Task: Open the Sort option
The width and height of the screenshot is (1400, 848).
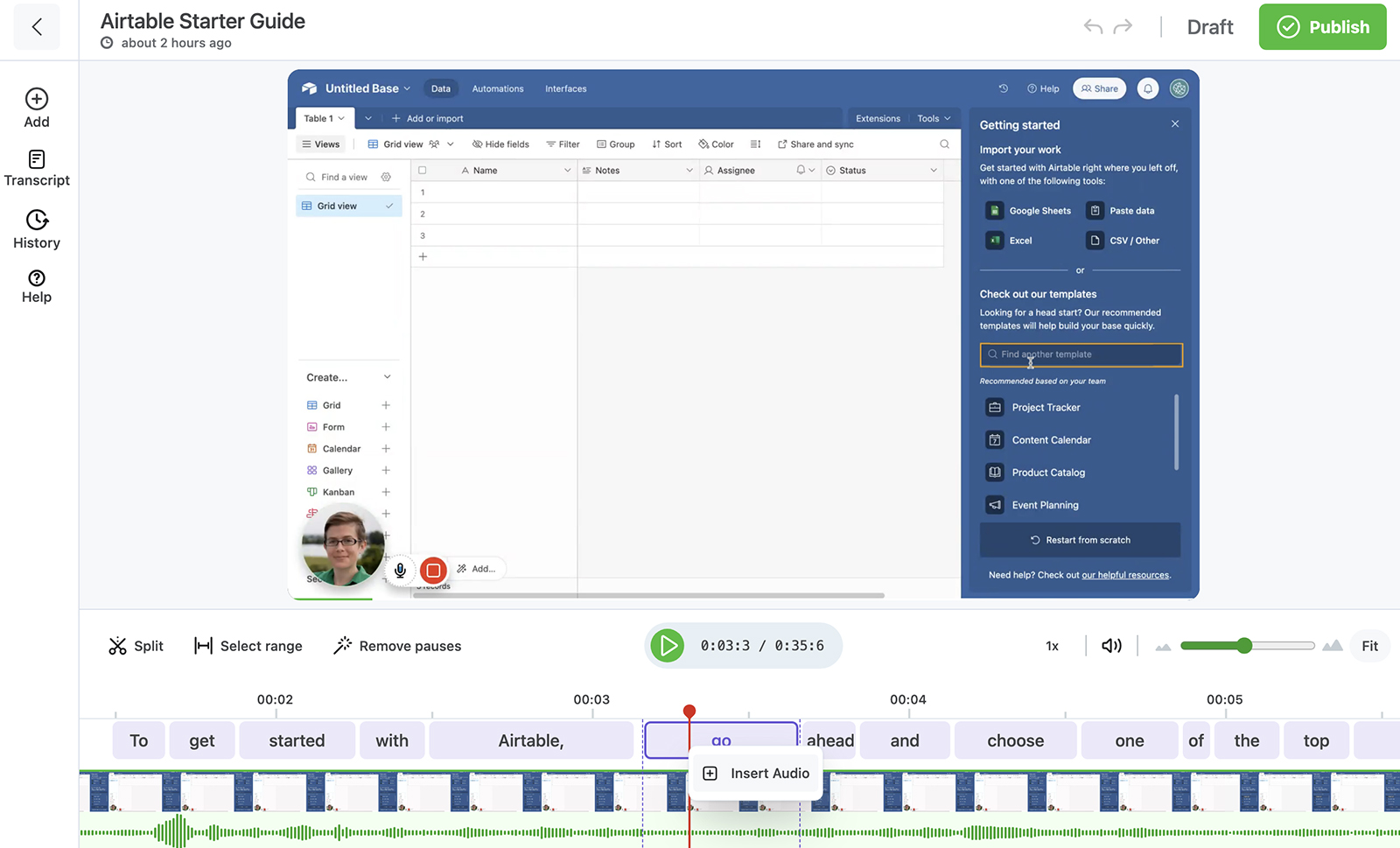Action: pyautogui.click(x=667, y=144)
